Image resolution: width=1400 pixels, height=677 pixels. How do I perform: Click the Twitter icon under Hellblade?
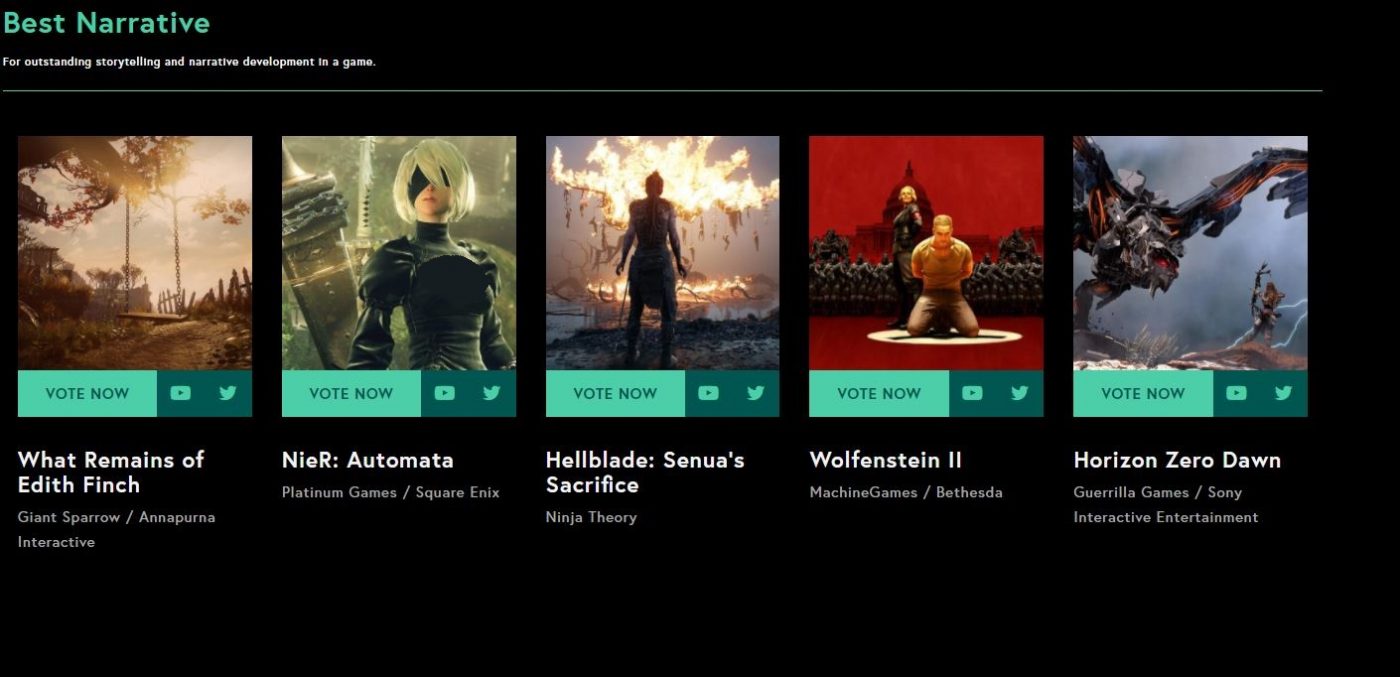[x=755, y=393]
